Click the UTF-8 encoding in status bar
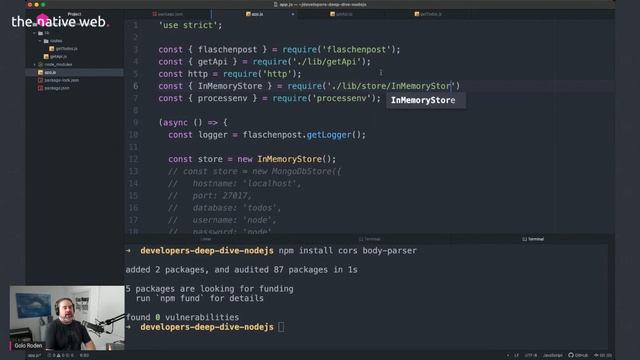The height and width of the screenshot is (360, 640). point(531,355)
